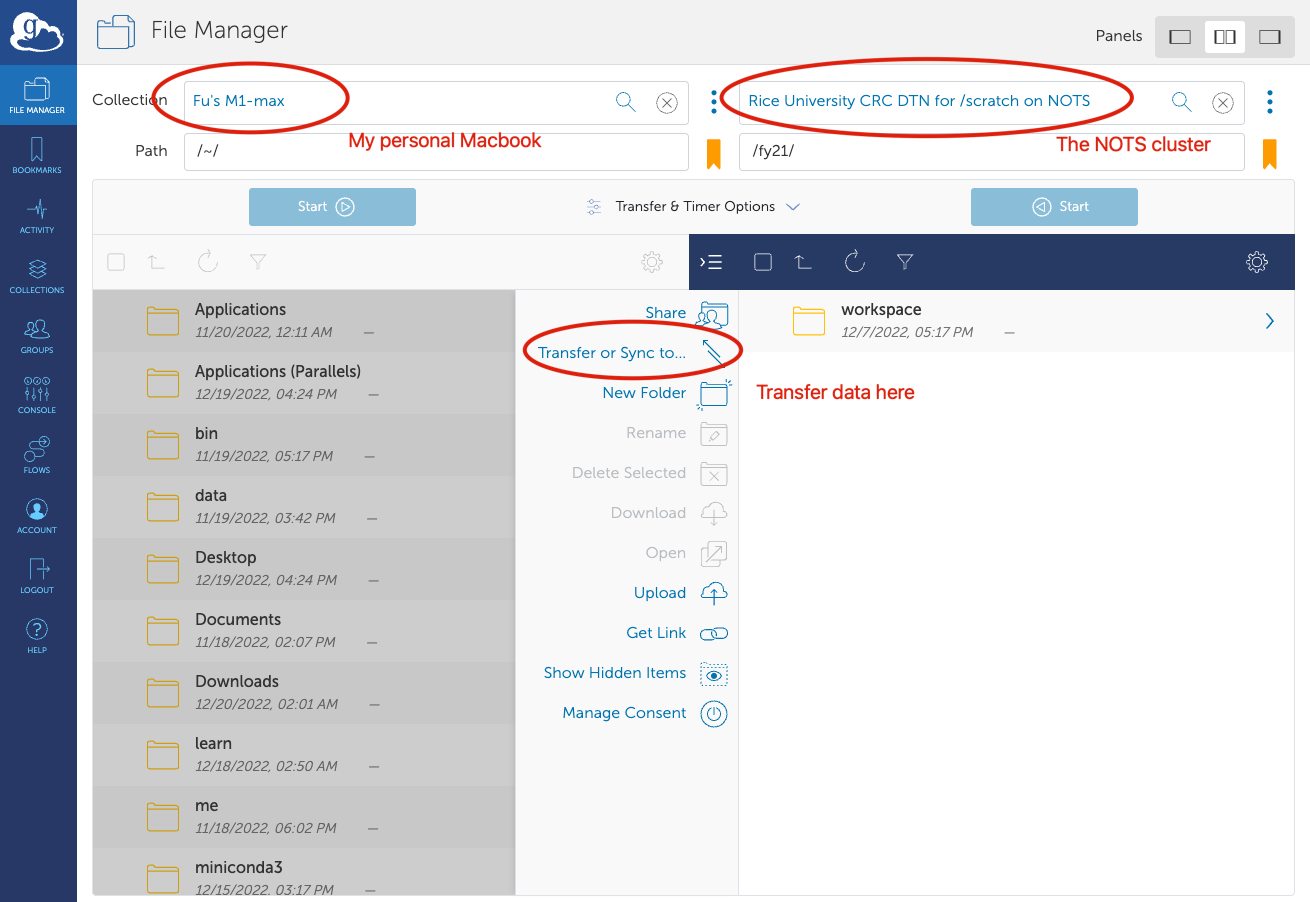Open left panel view settings gear
This screenshot has height=902, width=1310.
tap(652, 262)
